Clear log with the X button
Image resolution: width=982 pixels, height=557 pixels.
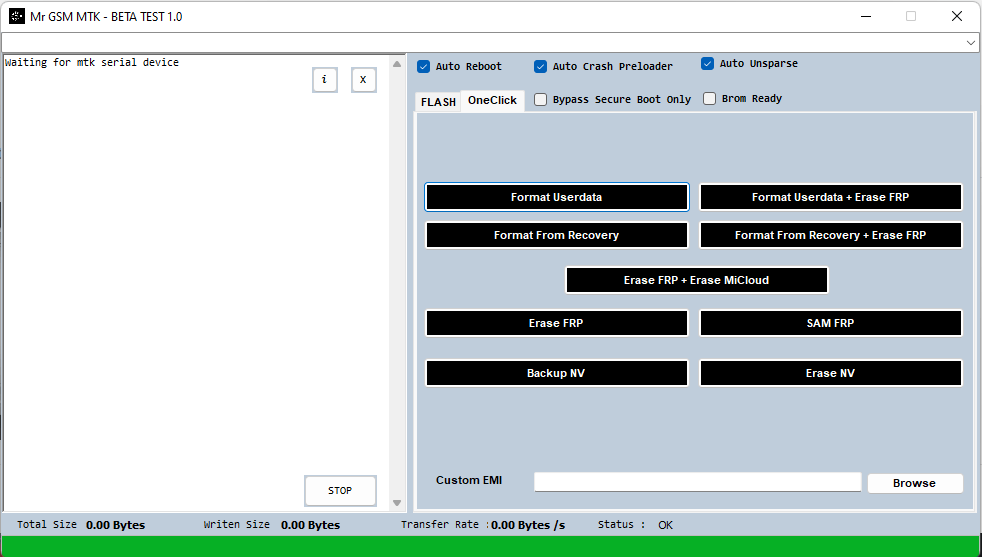(x=363, y=80)
